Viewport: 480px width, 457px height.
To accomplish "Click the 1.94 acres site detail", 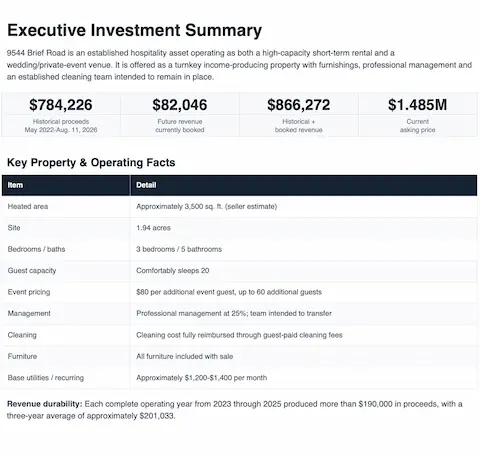I will (153, 228).
